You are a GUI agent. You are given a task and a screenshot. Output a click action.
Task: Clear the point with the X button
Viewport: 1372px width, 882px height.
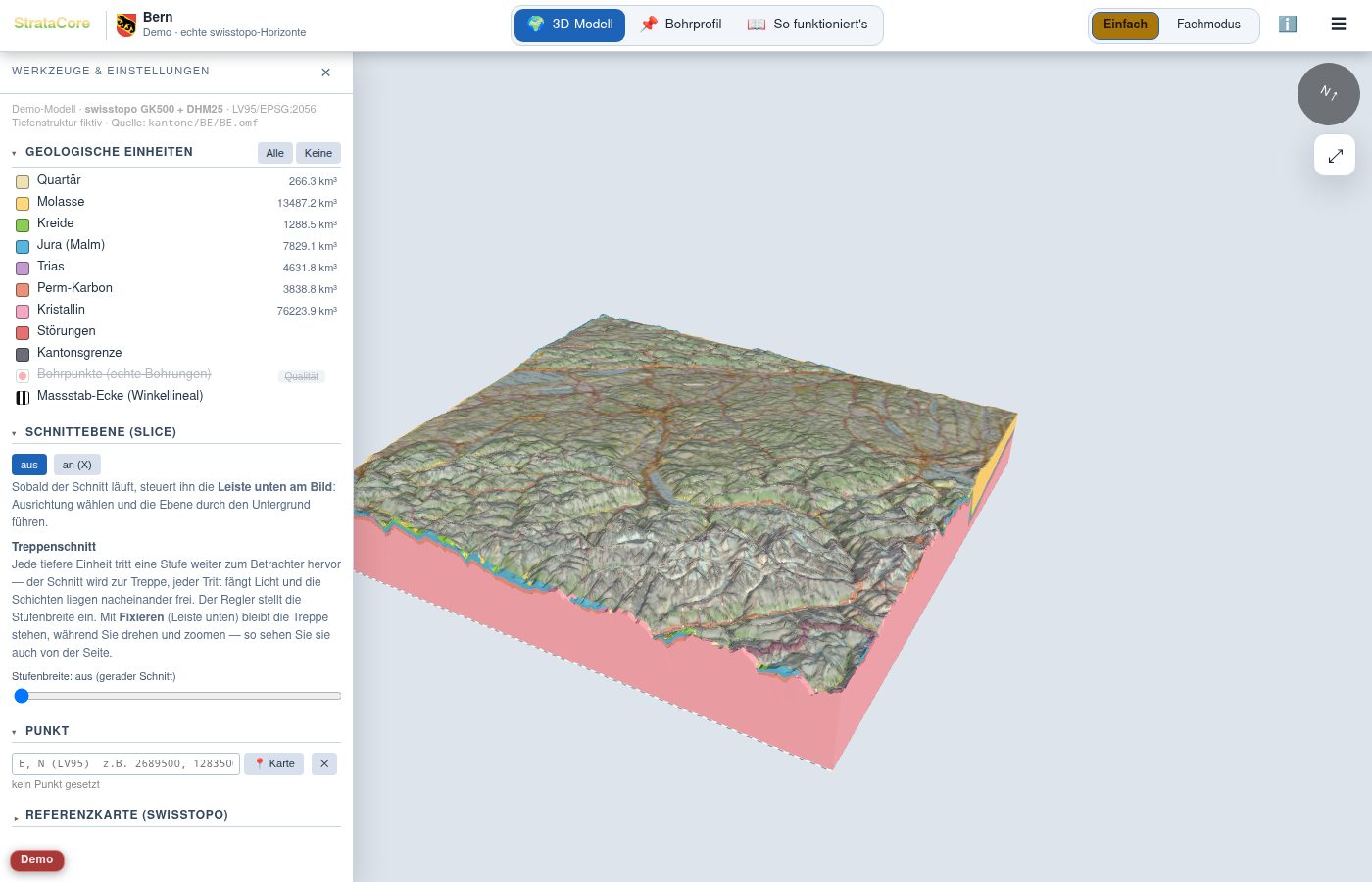324,763
